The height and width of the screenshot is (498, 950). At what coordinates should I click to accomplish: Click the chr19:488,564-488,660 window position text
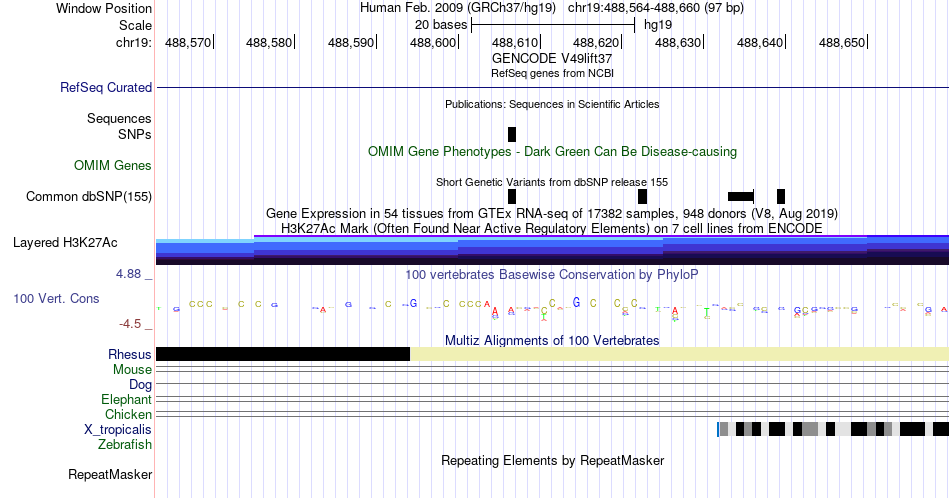point(656,8)
